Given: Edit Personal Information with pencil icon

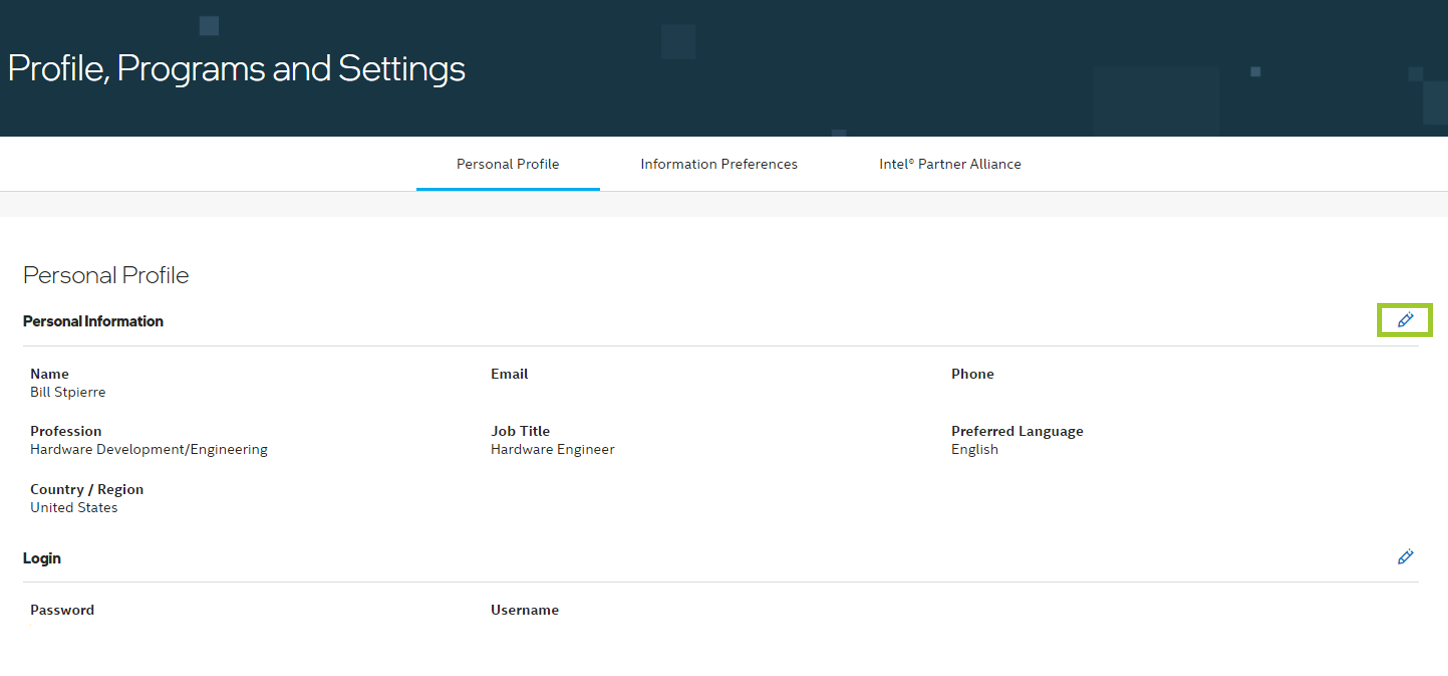Looking at the screenshot, I should [1405, 320].
